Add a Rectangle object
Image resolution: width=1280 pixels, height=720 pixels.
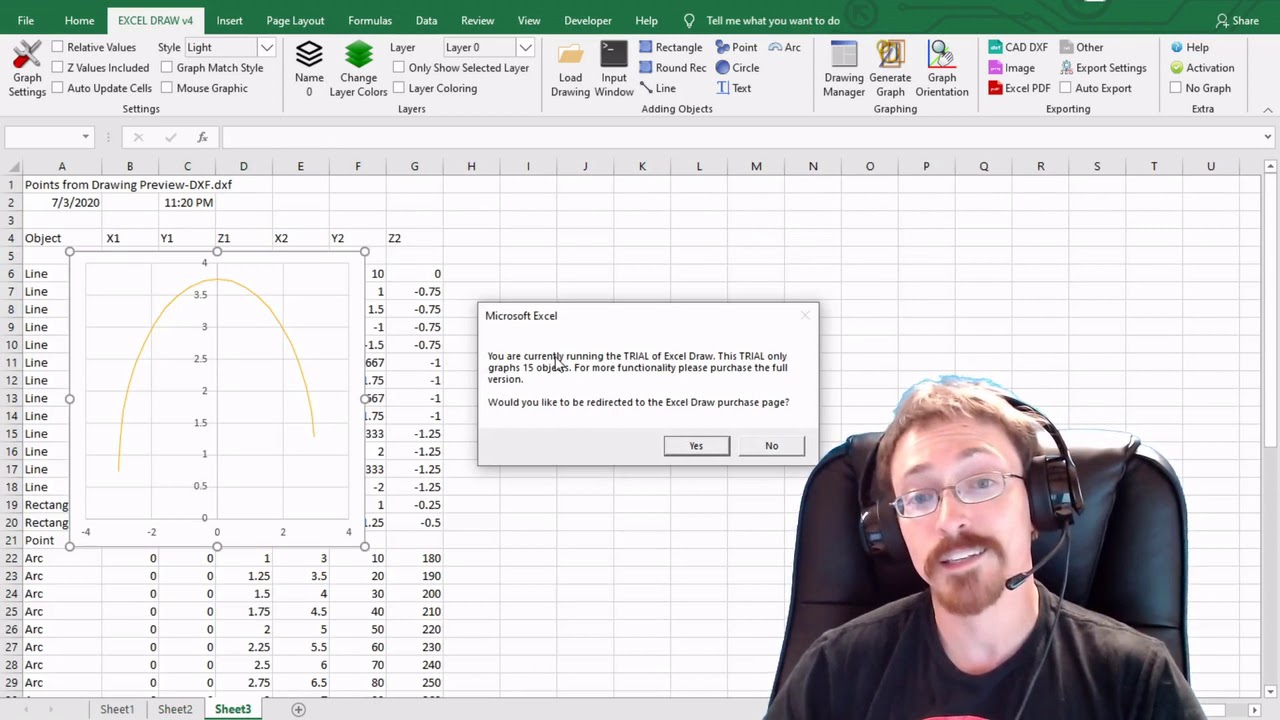point(670,47)
